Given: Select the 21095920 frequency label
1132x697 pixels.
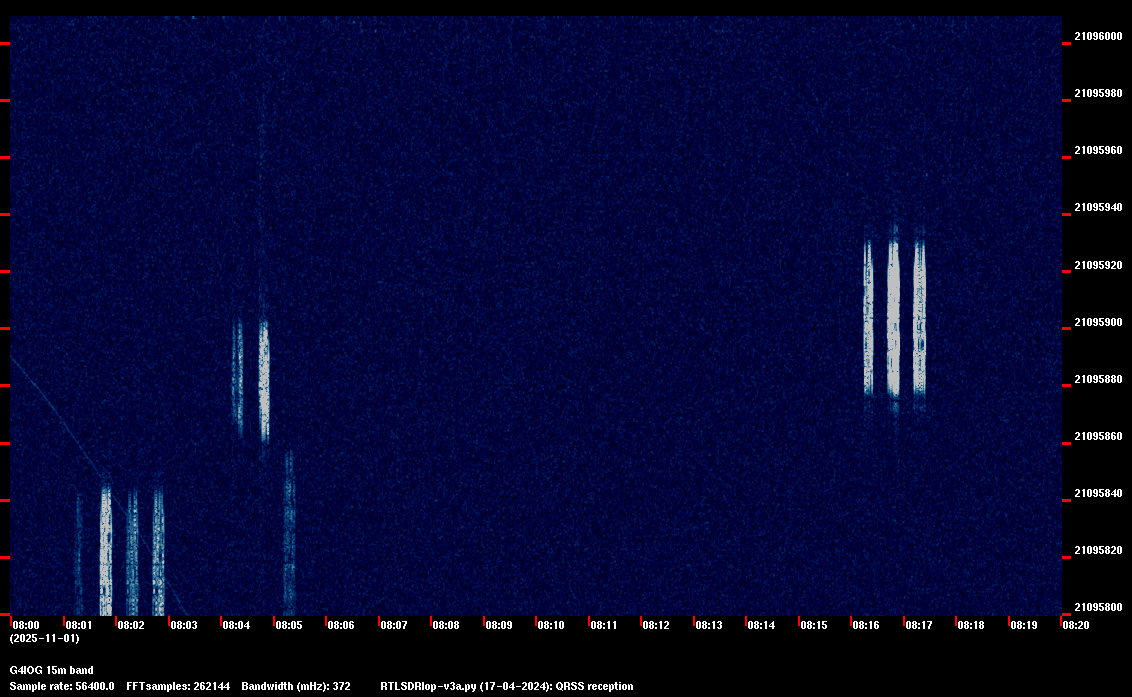Looking at the screenshot, I should [1099, 265].
